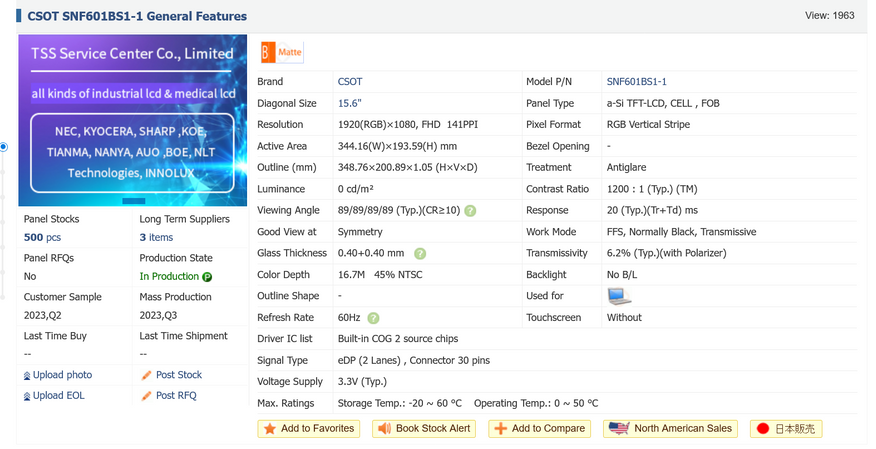The height and width of the screenshot is (449, 876).
Task: Open the CSOT brand link
Action: [x=350, y=82]
